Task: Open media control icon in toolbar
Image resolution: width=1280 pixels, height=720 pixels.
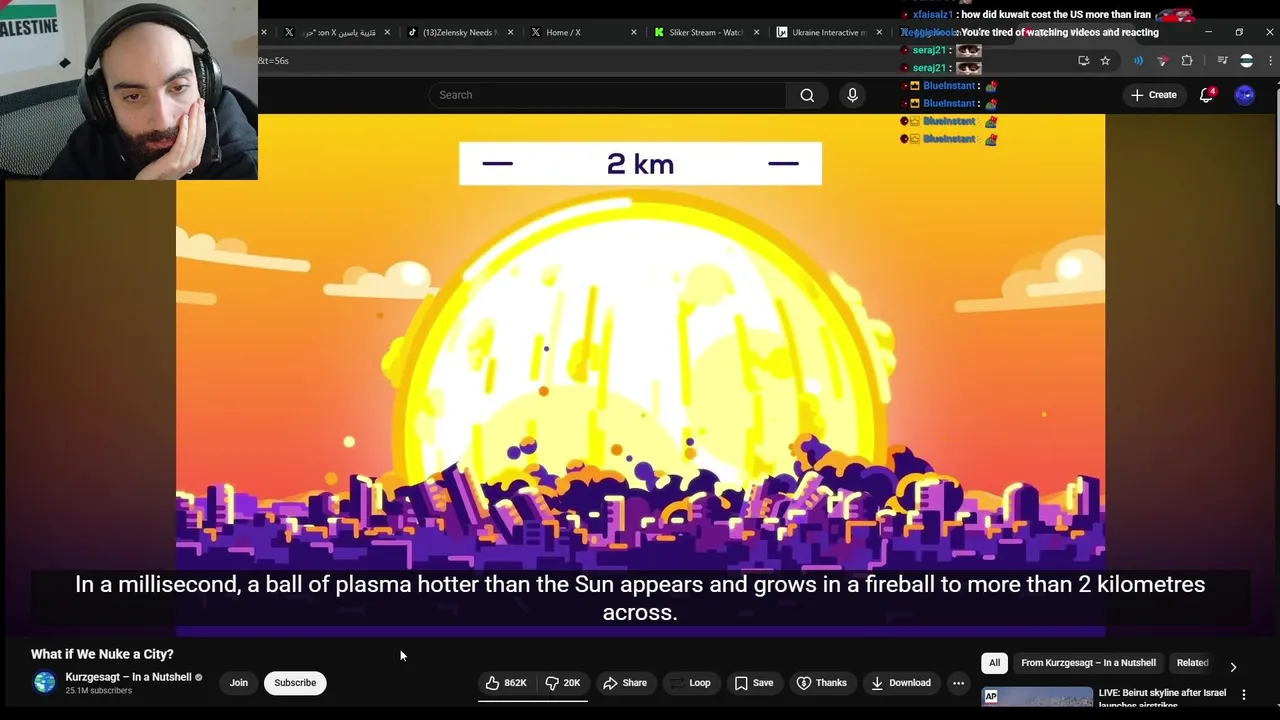Action: tap(1222, 61)
